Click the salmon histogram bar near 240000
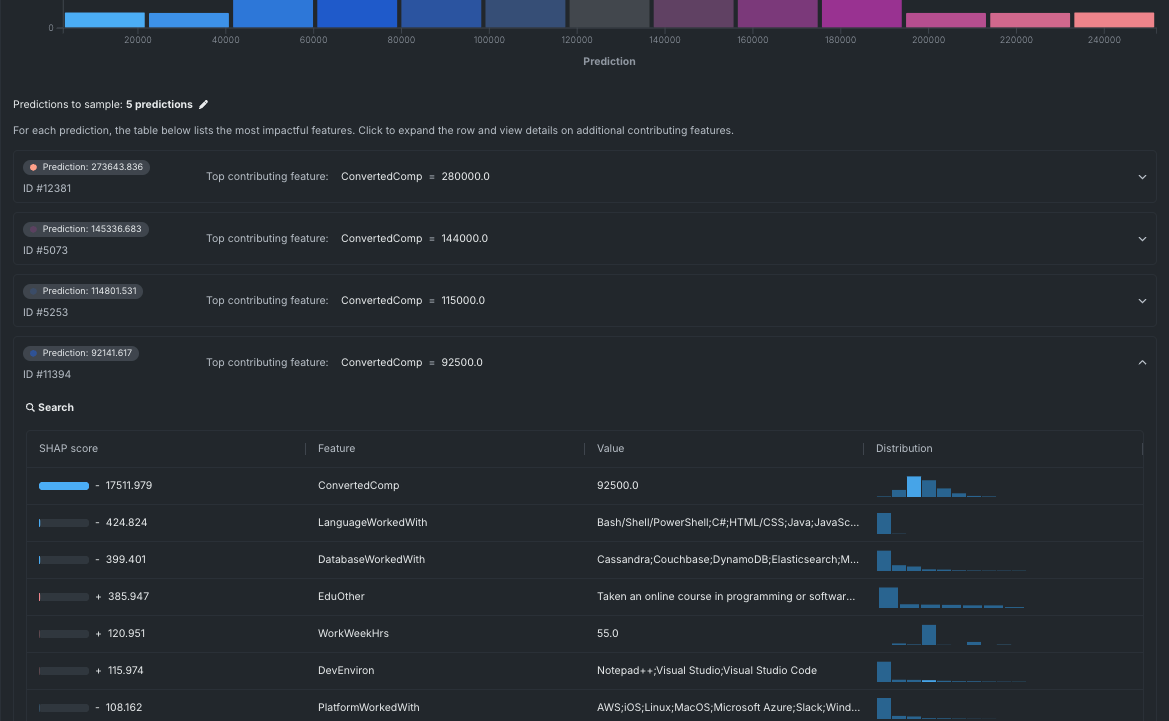The height and width of the screenshot is (721, 1169). tap(1114, 20)
